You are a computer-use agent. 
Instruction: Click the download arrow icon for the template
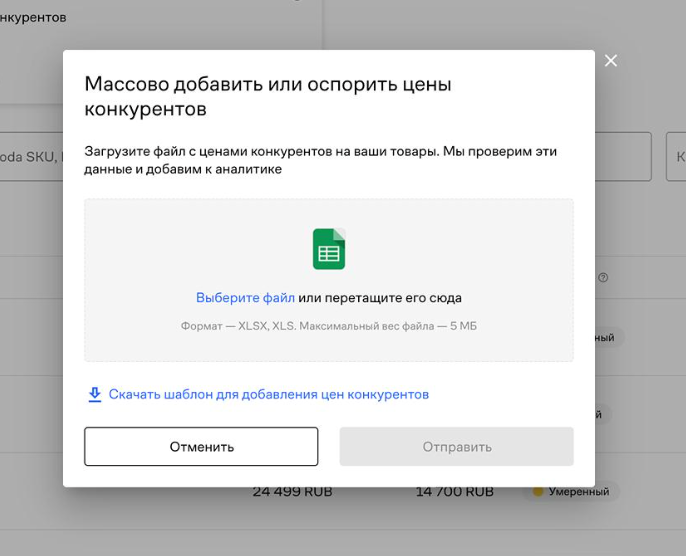95,394
